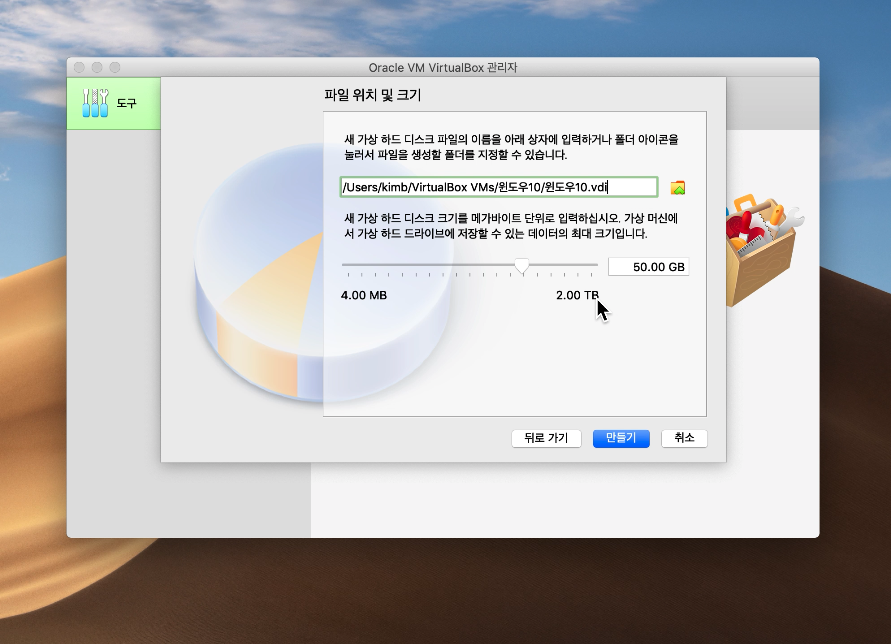Click the 취소 cancel button
This screenshot has height=644, width=891.
(x=684, y=438)
